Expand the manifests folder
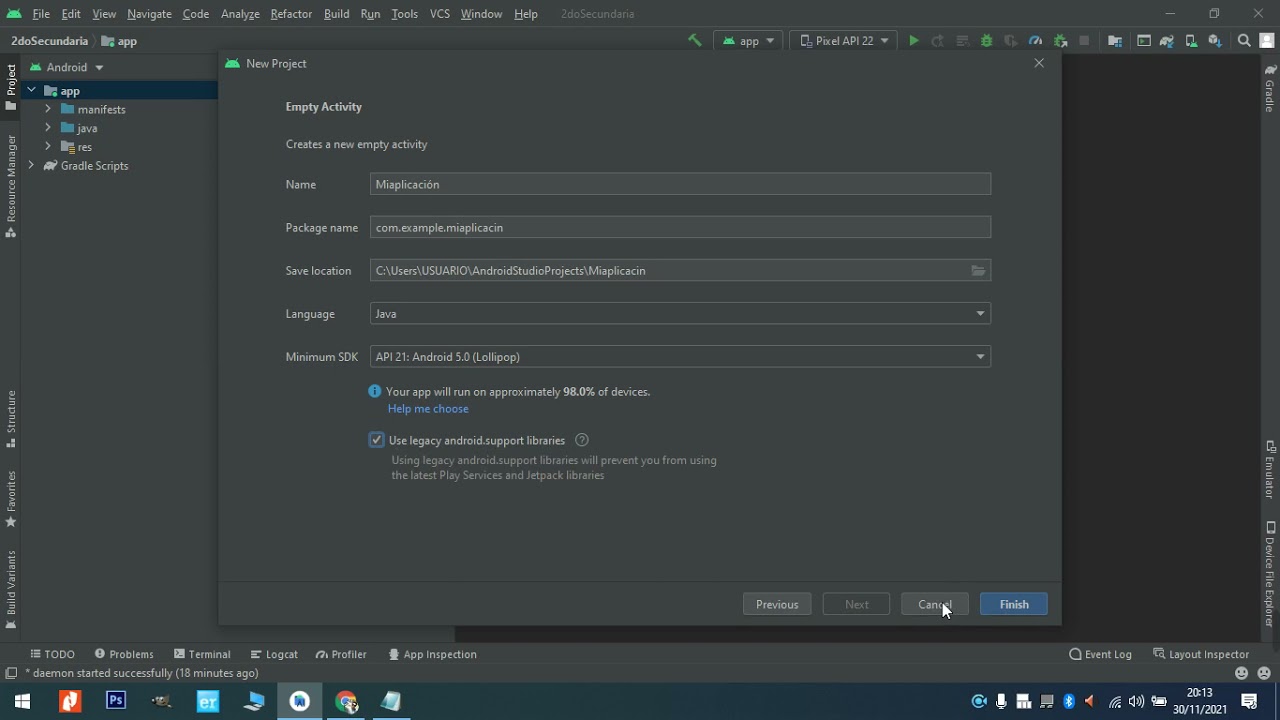This screenshot has width=1280, height=720. 48,109
